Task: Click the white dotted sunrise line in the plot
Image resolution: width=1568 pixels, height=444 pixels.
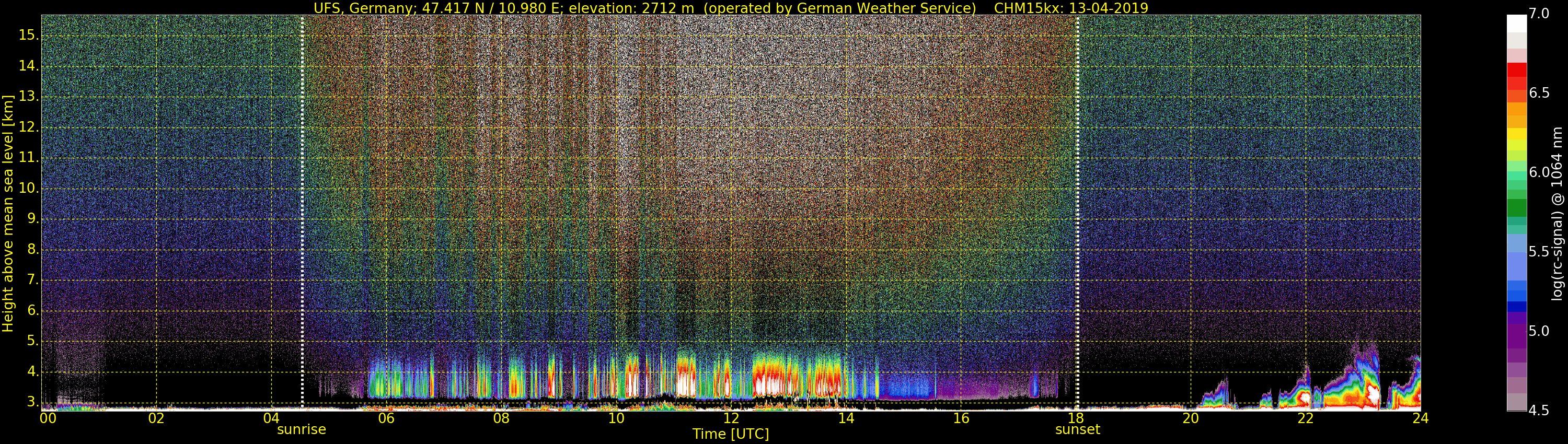Action: [302, 213]
